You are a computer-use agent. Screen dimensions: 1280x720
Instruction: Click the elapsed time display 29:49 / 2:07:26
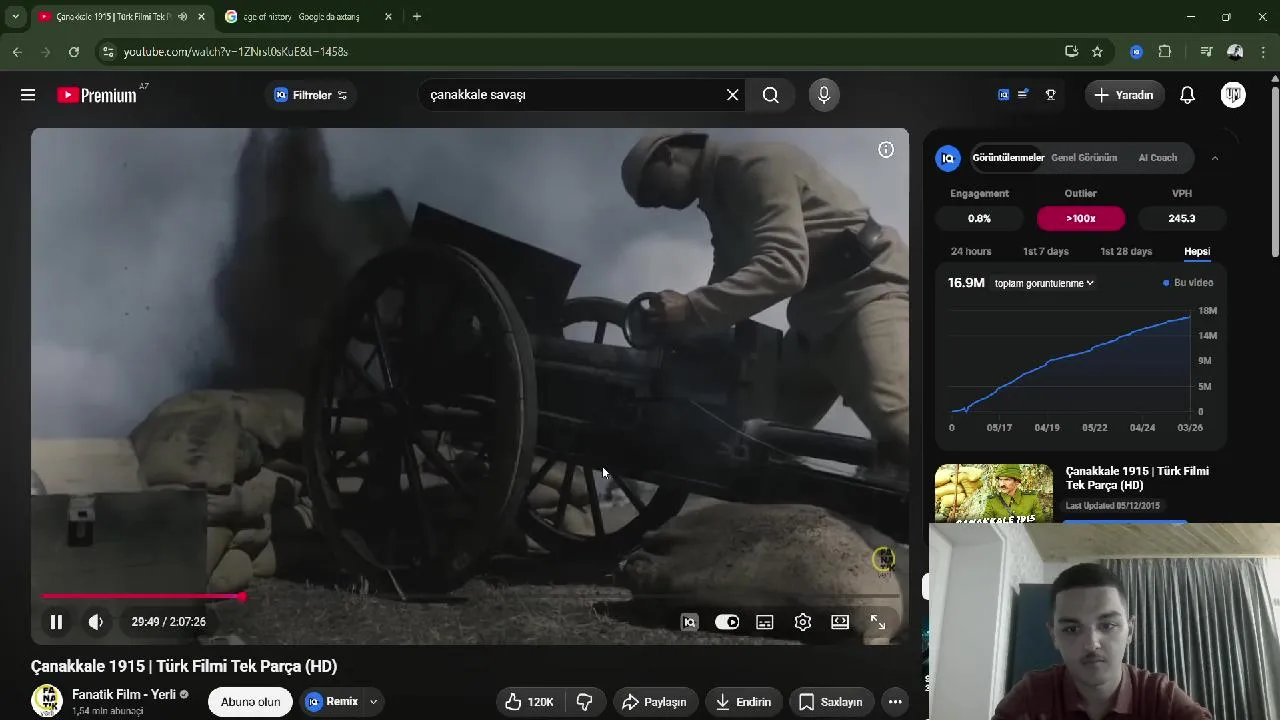(168, 622)
